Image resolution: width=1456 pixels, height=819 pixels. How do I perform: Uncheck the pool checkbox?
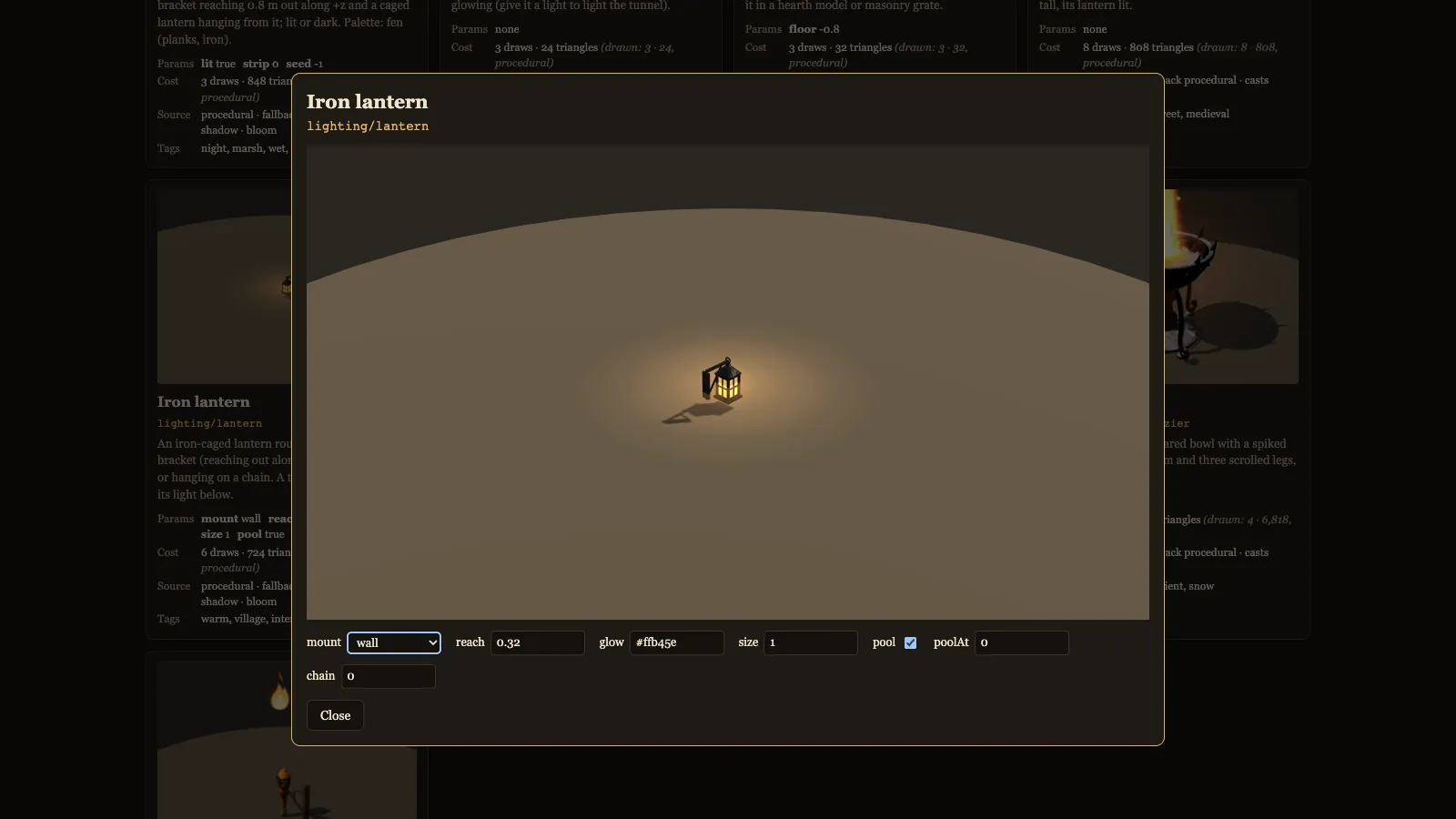(x=910, y=642)
